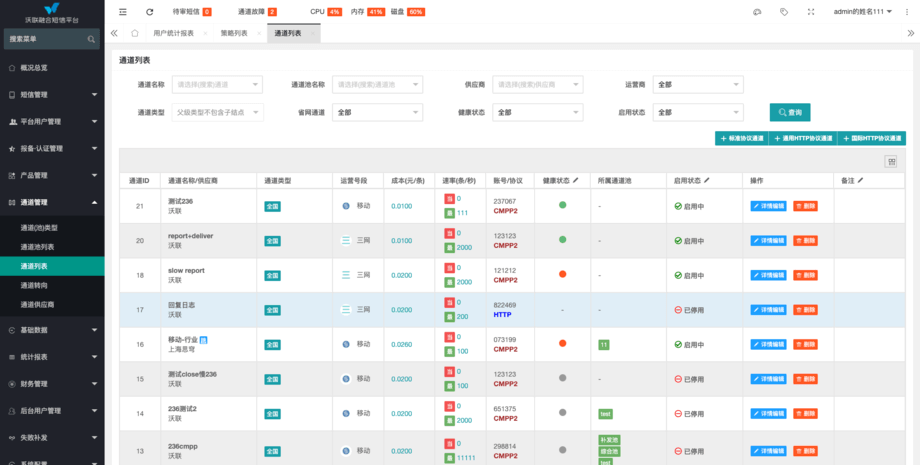This screenshot has width=920, height=465.
Task: Open 概况总览 in sidebar
Action: 52,68
